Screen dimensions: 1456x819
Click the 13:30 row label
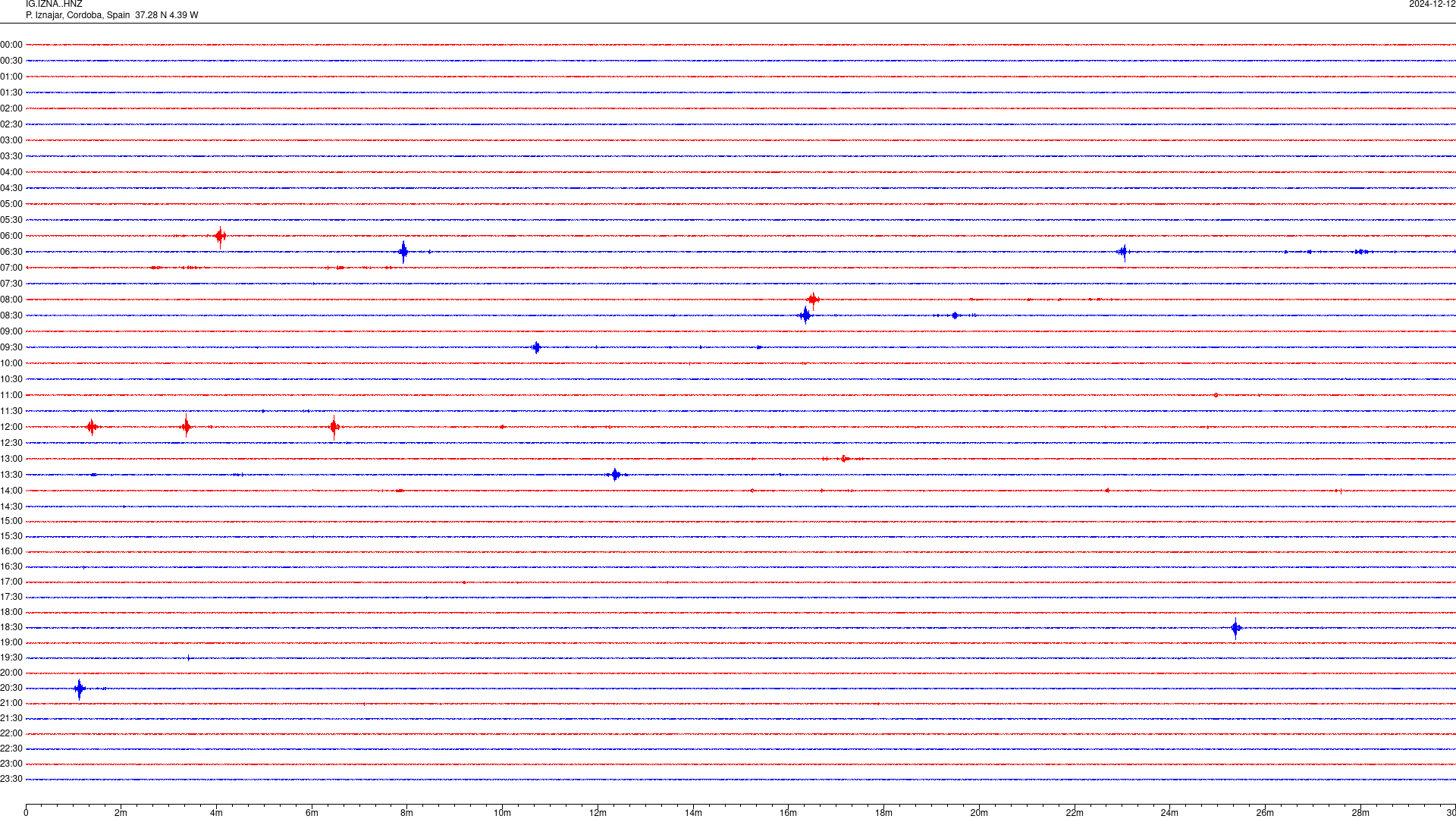click(11, 475)
